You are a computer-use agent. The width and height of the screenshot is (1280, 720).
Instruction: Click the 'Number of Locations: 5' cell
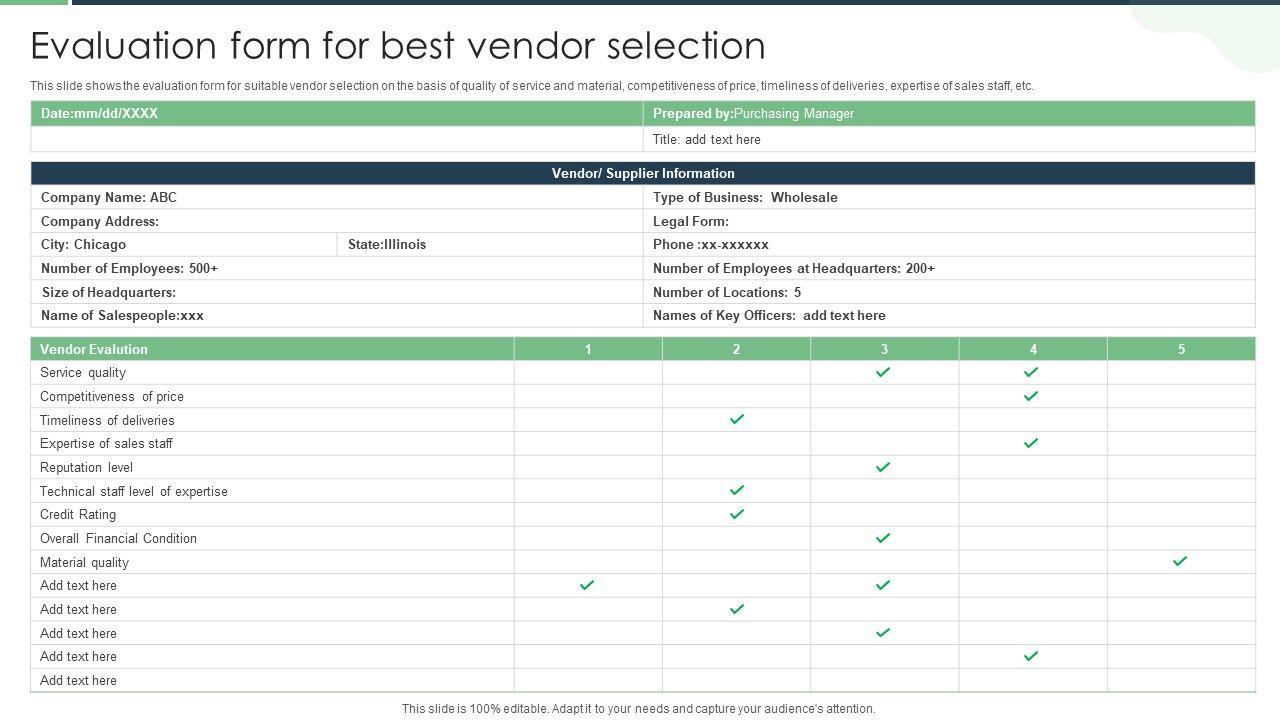click(x=949, y=292)
